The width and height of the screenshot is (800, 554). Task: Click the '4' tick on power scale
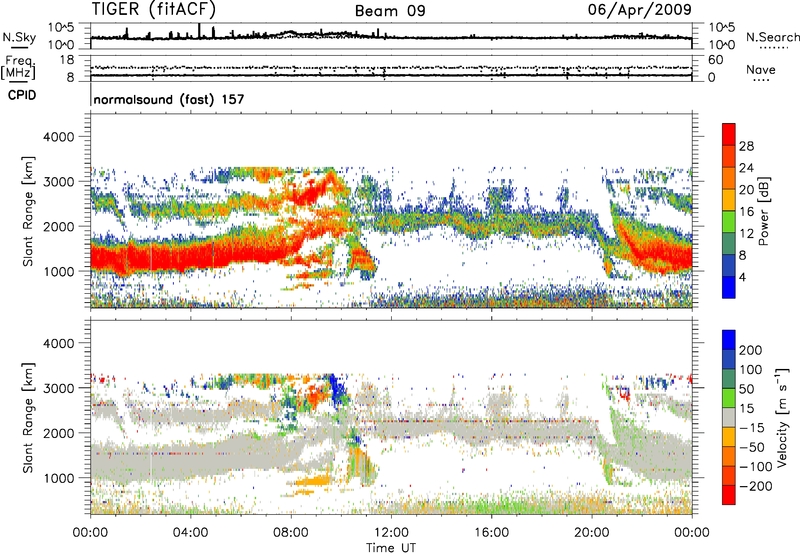coord(742,277)
